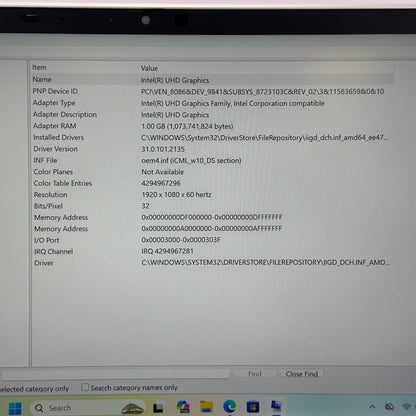
Task: Click the taskbar Search box
Action: coord(88,408)
